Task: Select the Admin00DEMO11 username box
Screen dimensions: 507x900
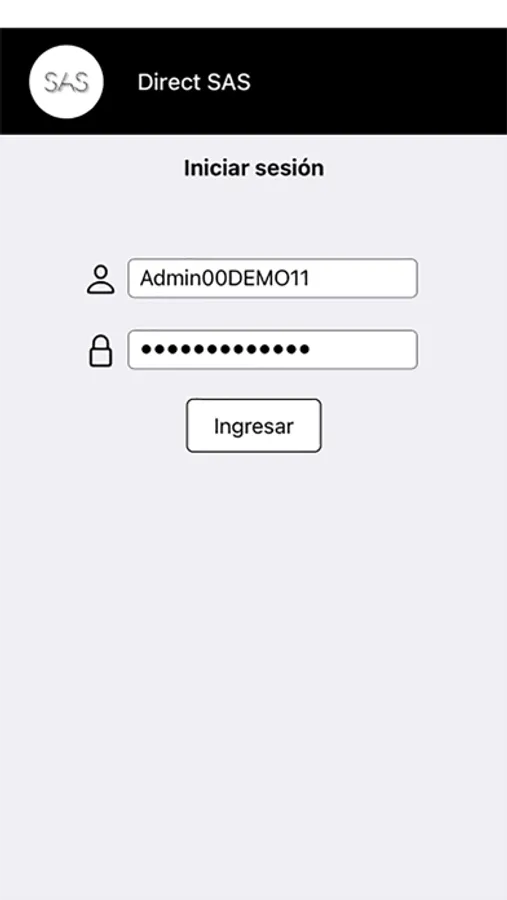Action: (272, 278)
